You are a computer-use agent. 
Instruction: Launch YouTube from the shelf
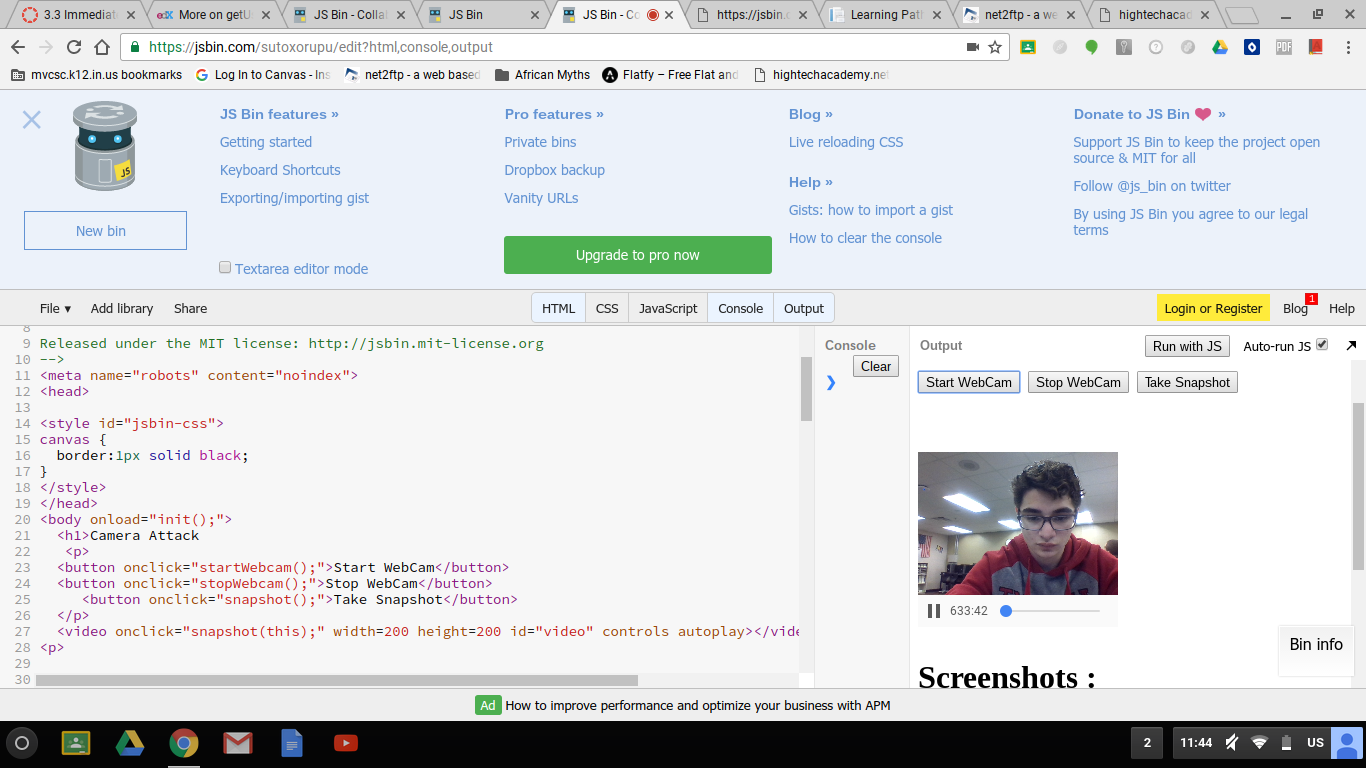click(346, 743)
